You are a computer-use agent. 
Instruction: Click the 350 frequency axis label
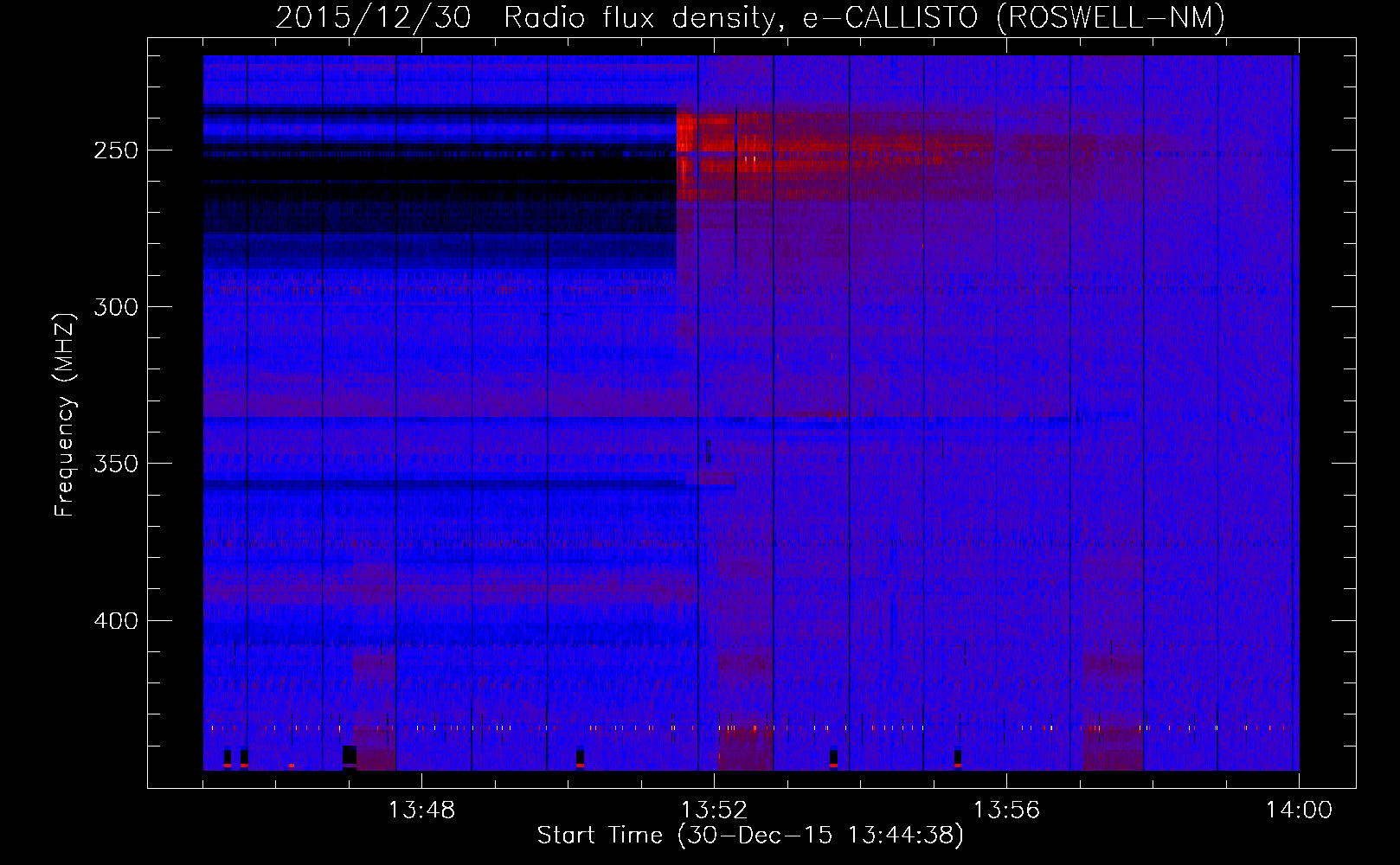point(116,464)
